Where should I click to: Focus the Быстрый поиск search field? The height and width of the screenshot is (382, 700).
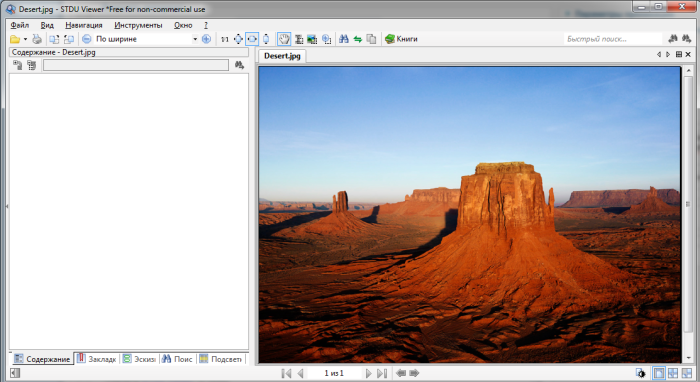(x=612, y=39)
